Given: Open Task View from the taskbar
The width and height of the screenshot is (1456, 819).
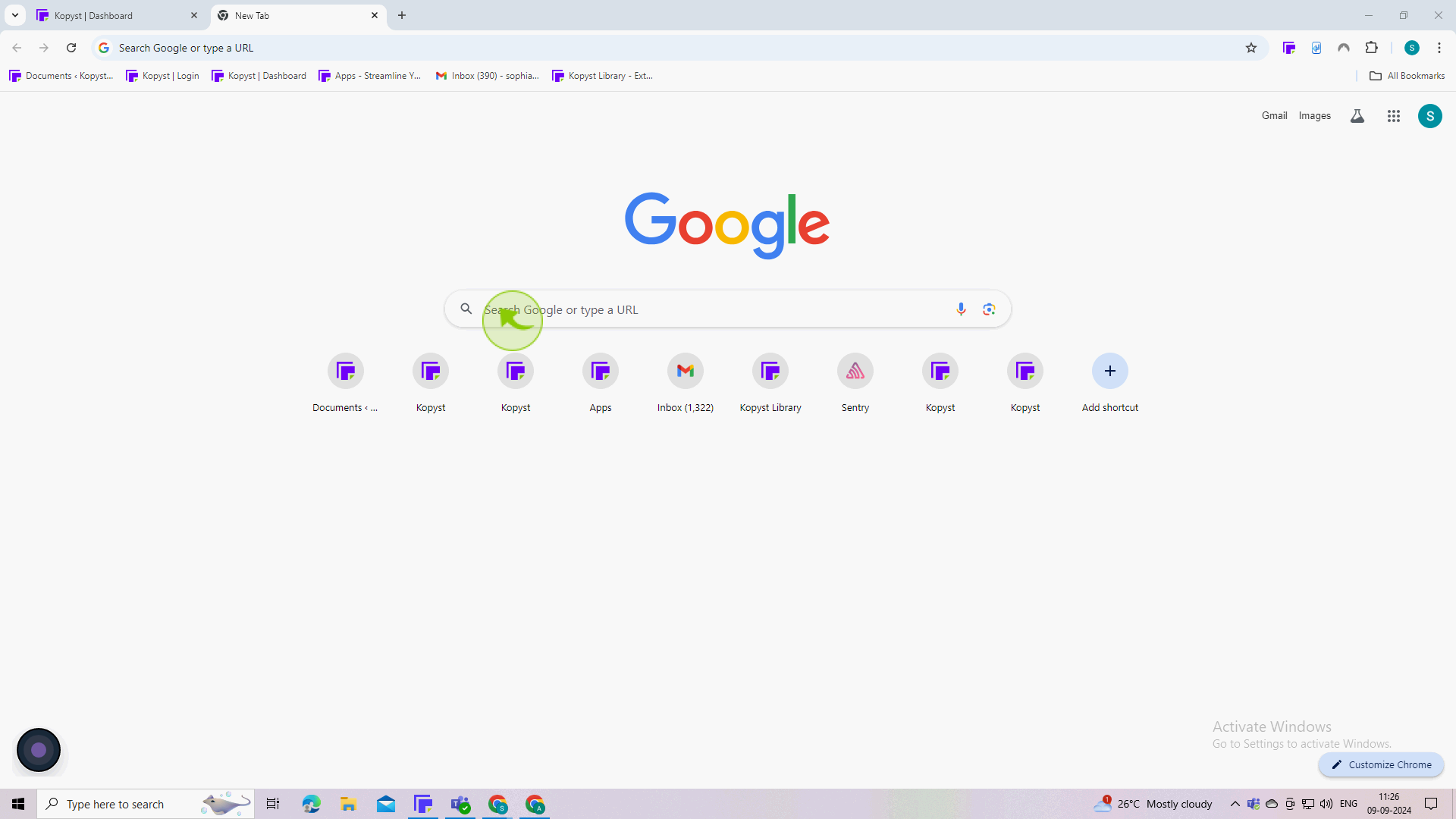Looking at the screenshot, I should point(273,804).
